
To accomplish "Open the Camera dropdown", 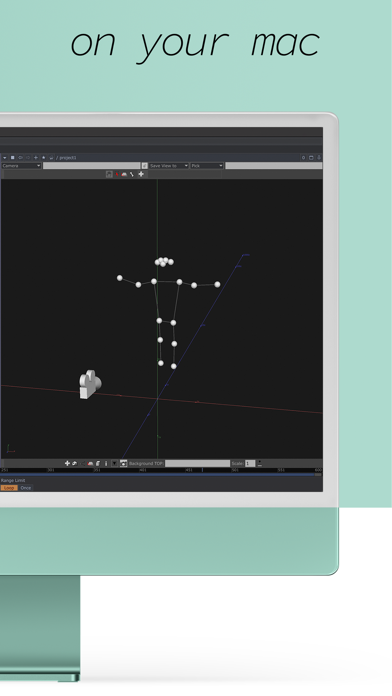I will [x=21, y=166].
